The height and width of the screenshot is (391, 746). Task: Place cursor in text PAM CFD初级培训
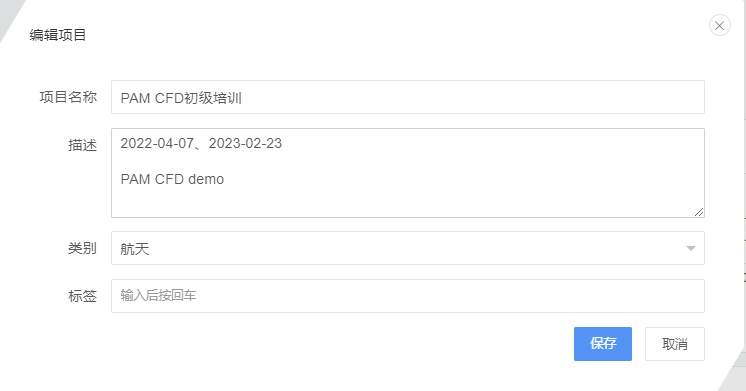[x=181, y=98]
